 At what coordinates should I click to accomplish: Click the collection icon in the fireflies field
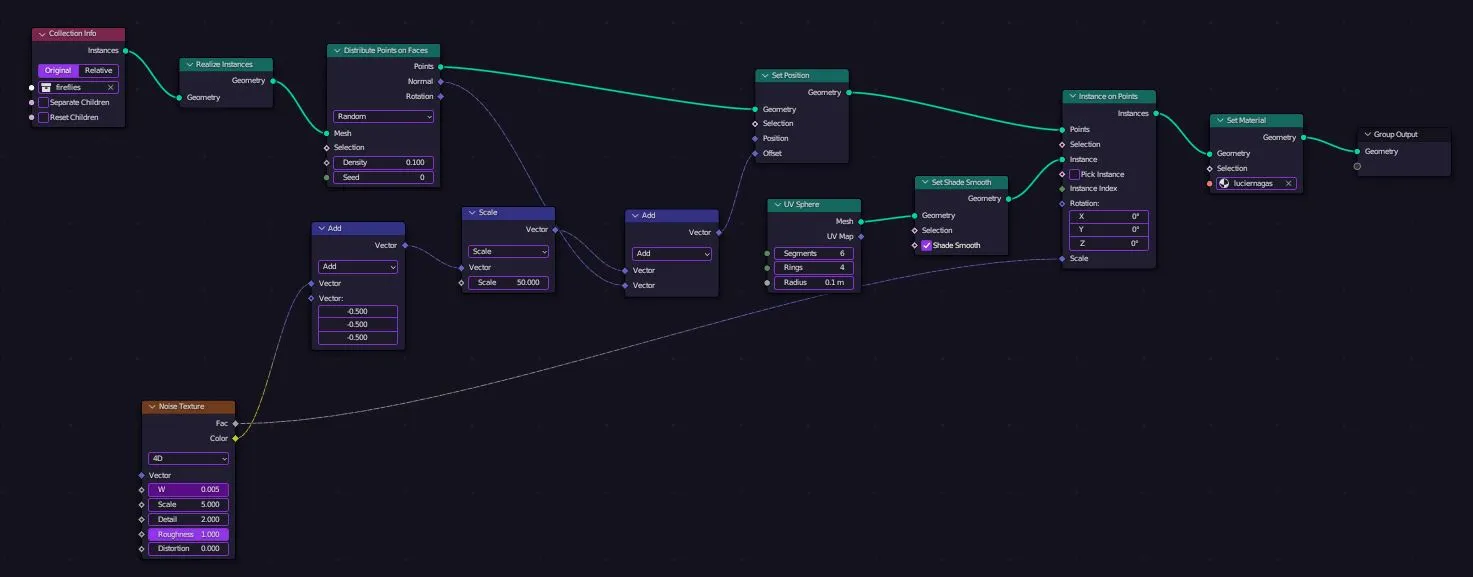point(46,88)
